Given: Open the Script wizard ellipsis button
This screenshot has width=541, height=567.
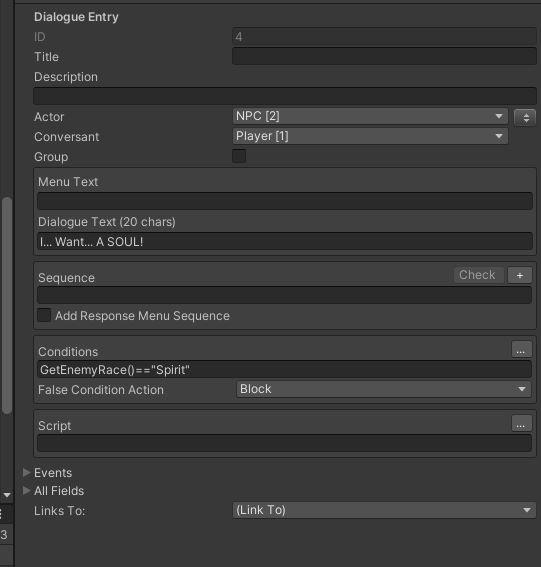Looking at the screenshot, I should click(521, 423).
